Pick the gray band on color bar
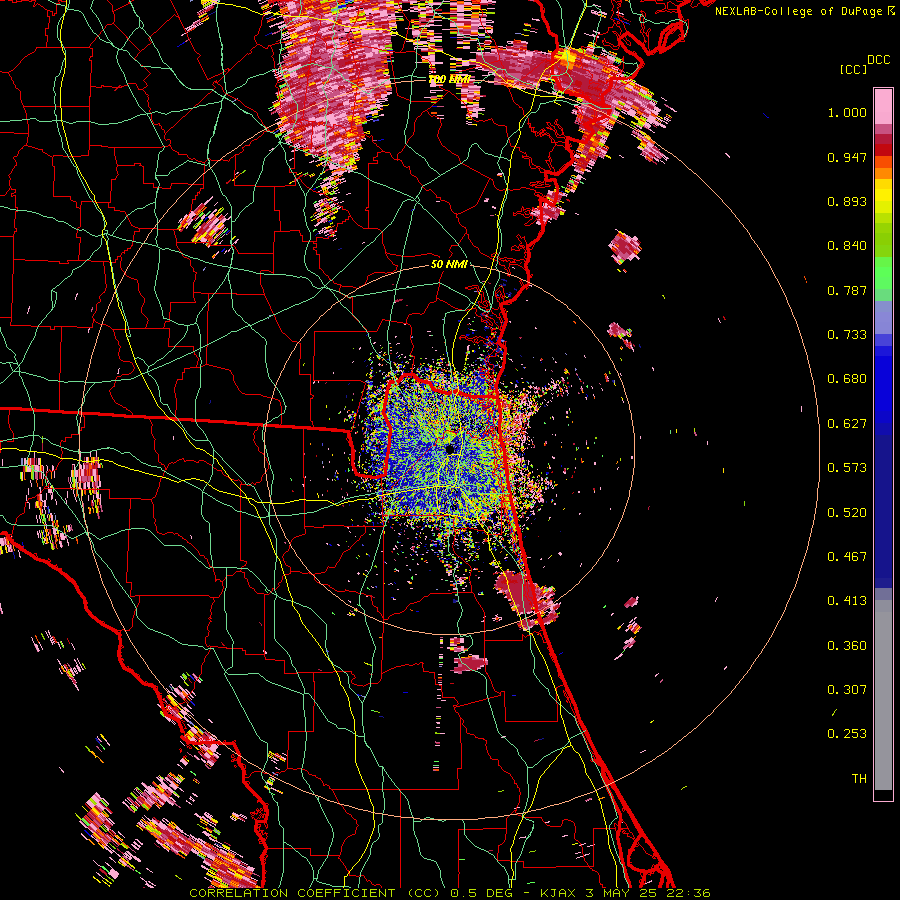900x900 pixels. 883,695
